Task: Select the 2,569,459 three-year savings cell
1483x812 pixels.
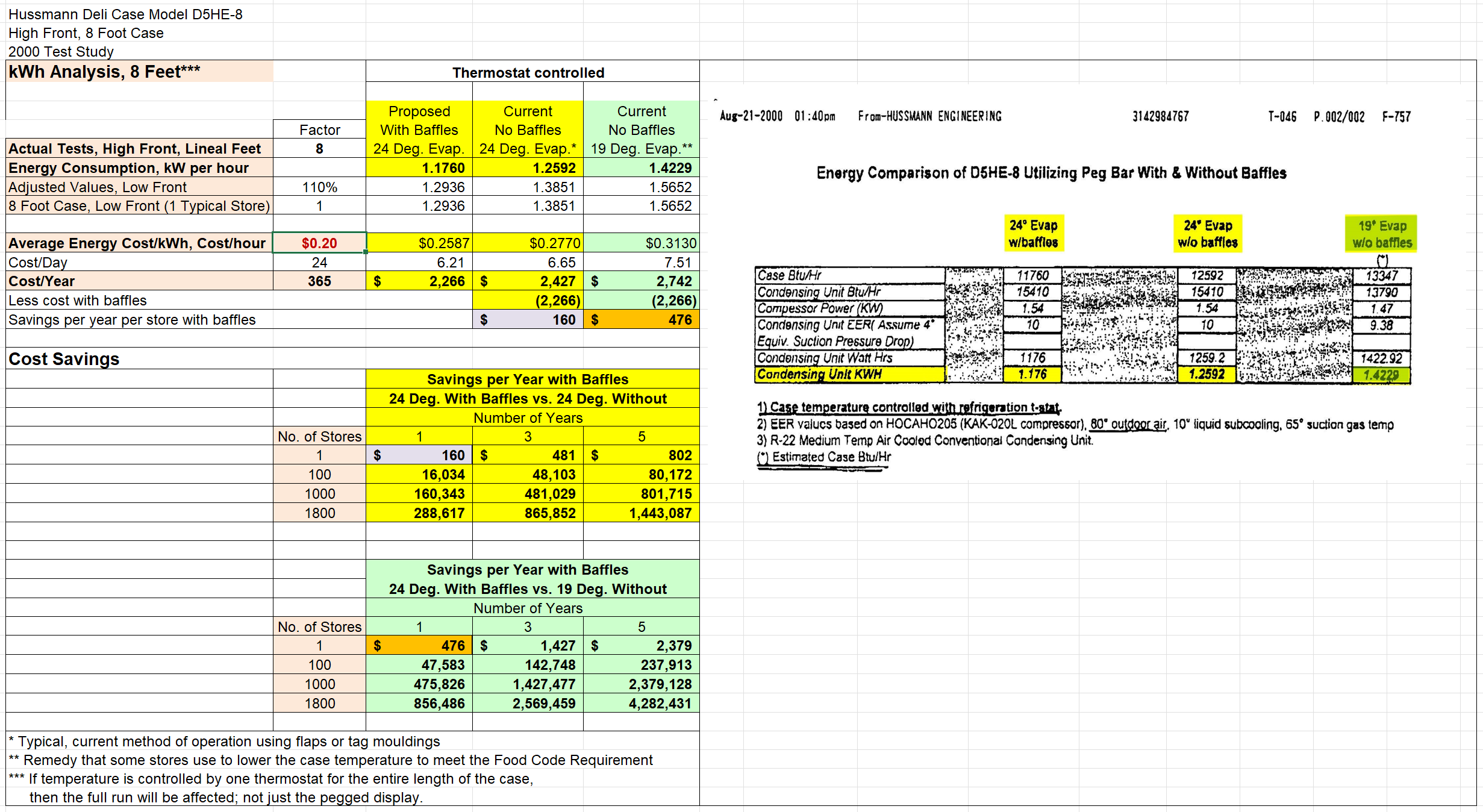Action: point(528,703)
